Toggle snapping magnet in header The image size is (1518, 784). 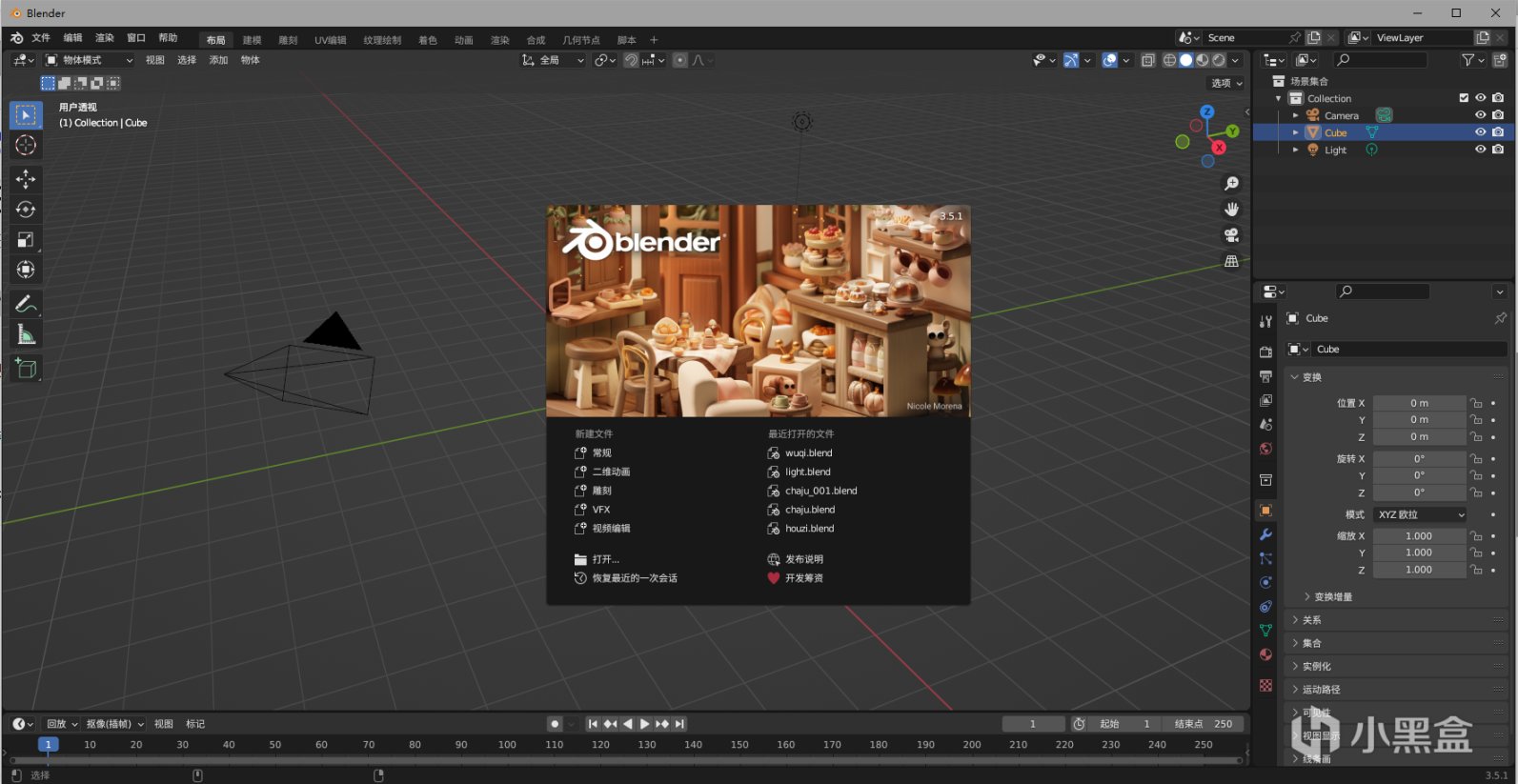point(631,60)
